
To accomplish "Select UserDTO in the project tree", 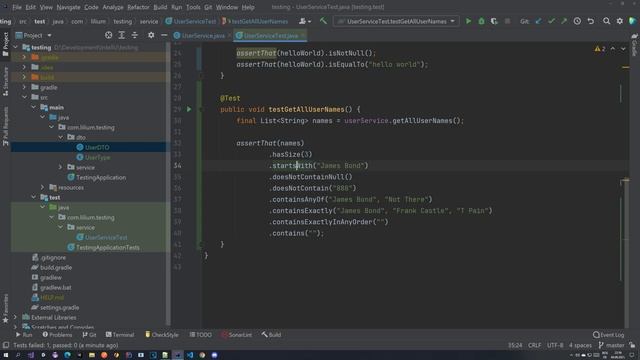I will pyautogui.click(x=97, y=147).
